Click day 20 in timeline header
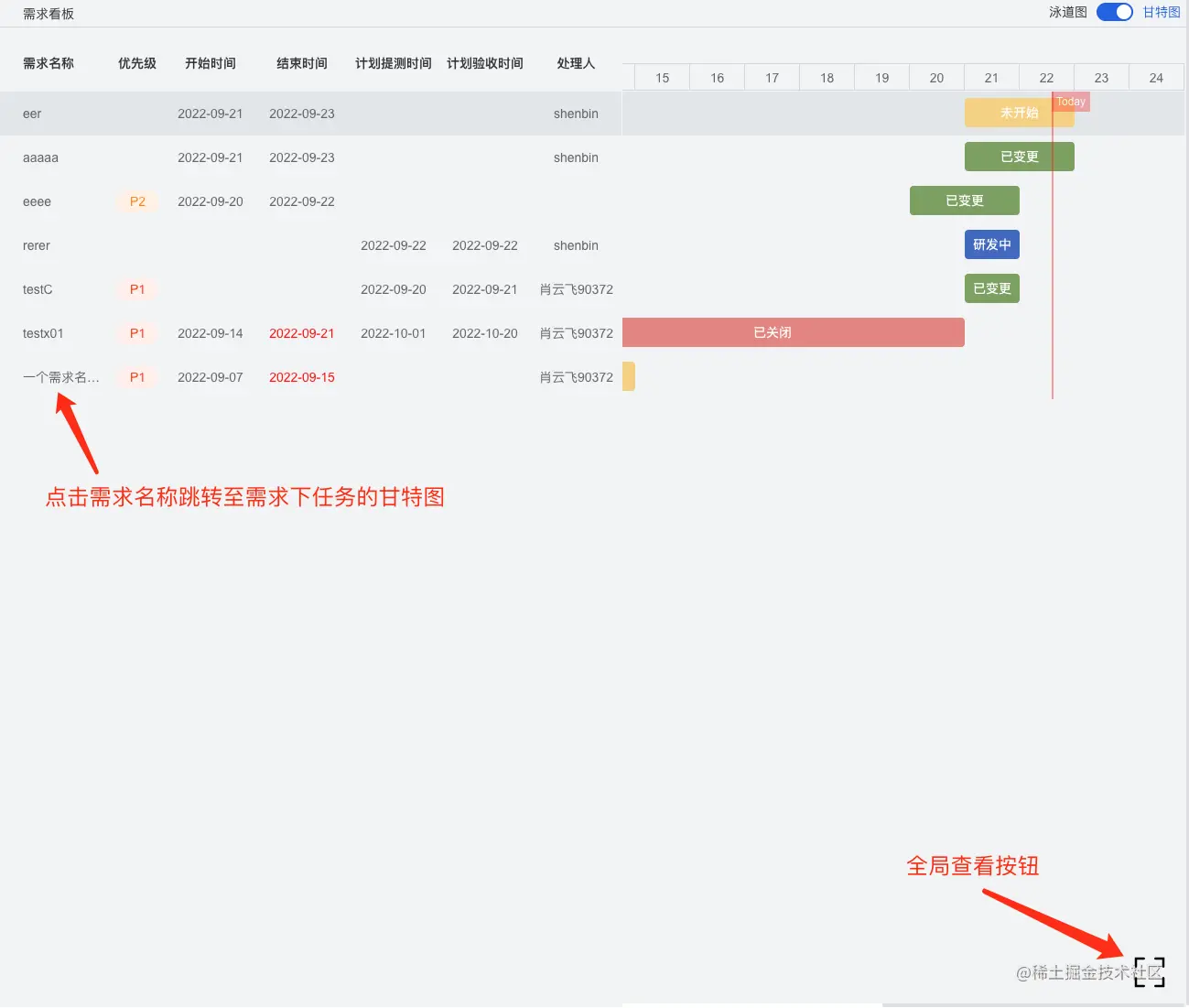This screenshot has width=1189, height=1008. (x=936, y=78)
